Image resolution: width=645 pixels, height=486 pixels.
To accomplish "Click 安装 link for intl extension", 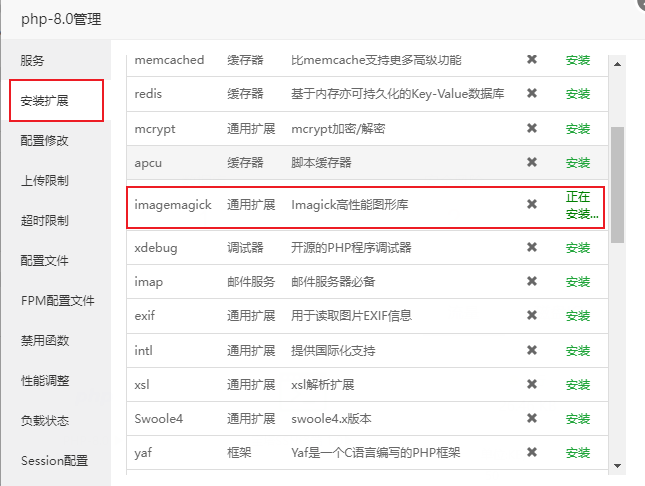I will pyautogui.click(x=578, y=350).
